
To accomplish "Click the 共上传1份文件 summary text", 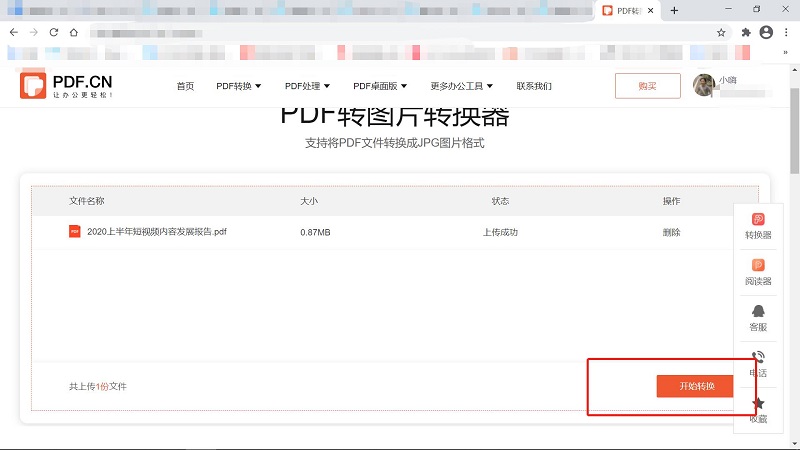I will click(98, 386).
